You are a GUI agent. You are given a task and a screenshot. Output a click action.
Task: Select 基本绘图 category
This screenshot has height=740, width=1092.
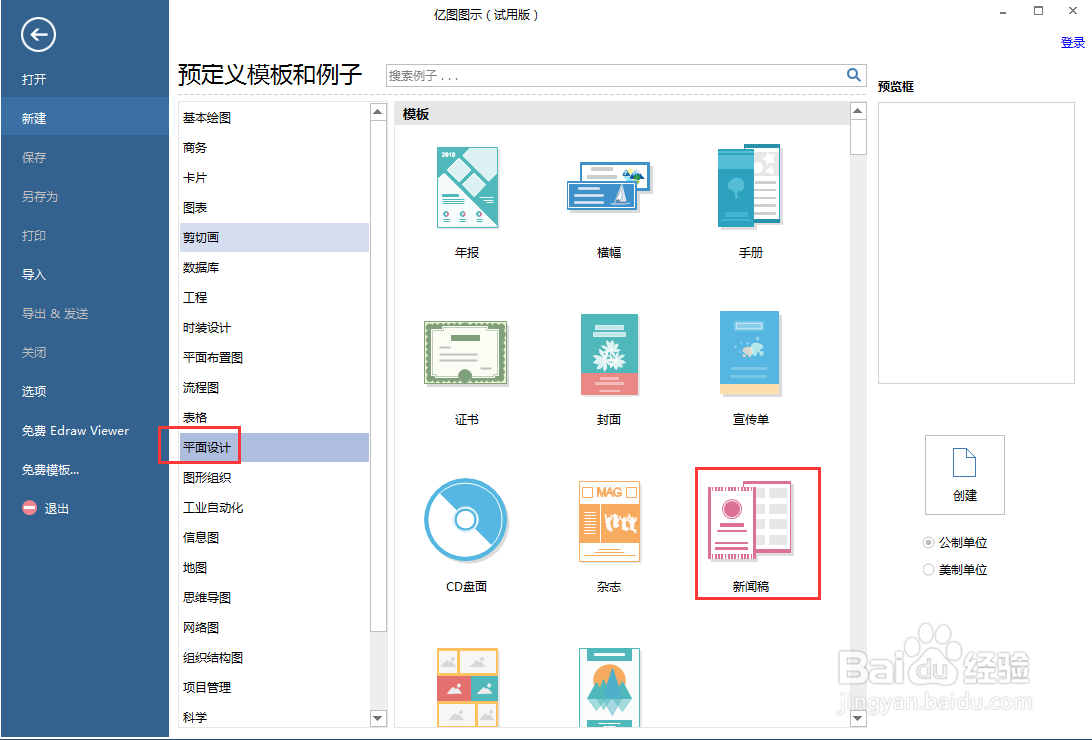[274, 118]
